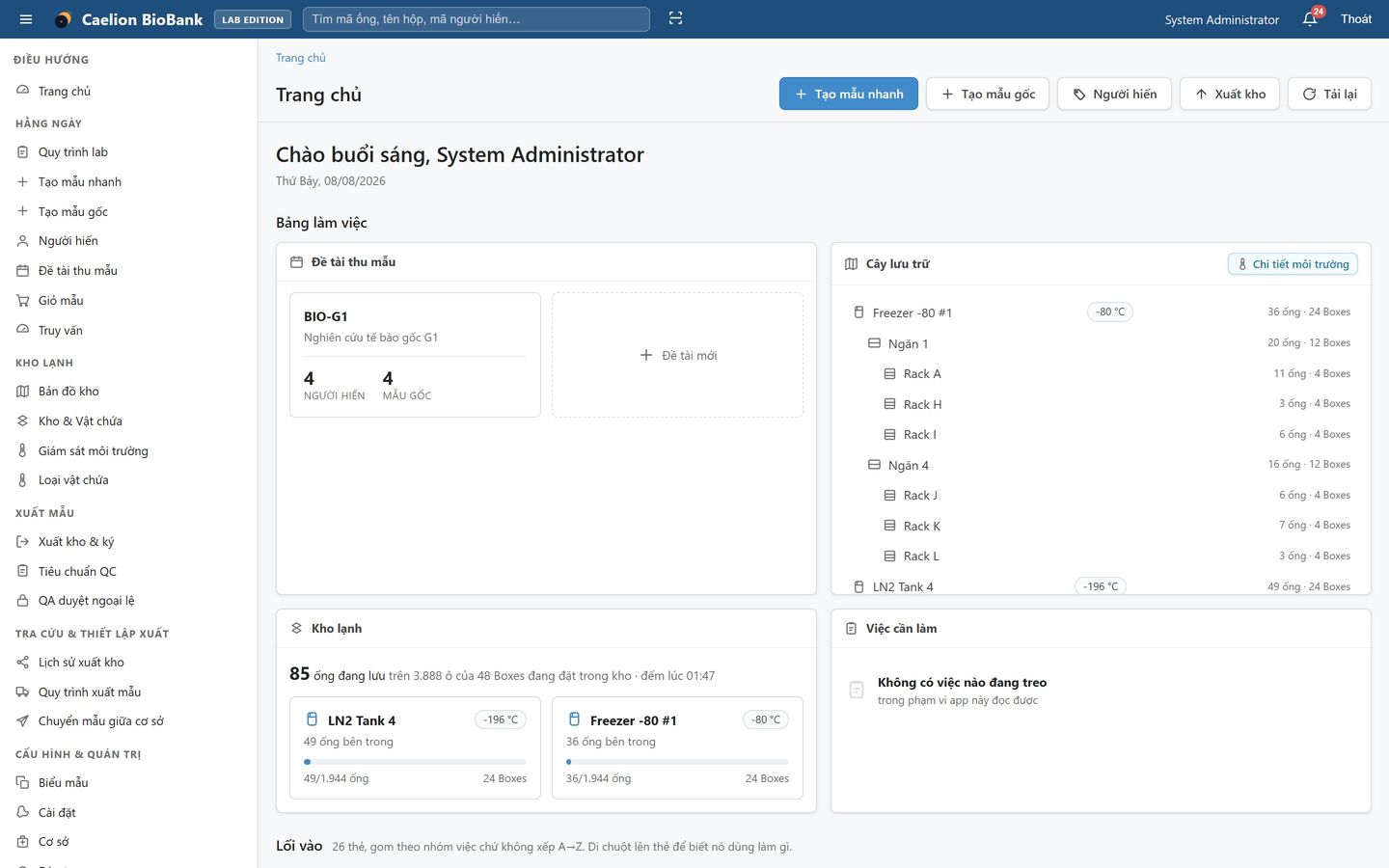Select Rack H in storage tree
Screen dimensions: 1389x868
pyautogui.click(x=1101, y=404)
